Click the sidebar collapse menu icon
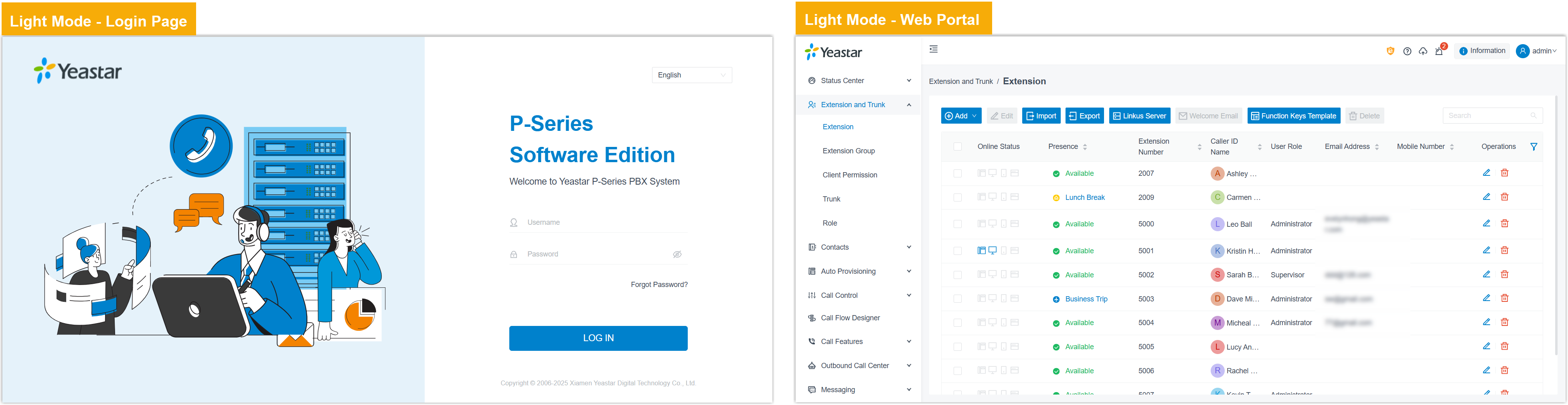The height and width of the screenshot is (405, 1568). [x=933, y=49]
